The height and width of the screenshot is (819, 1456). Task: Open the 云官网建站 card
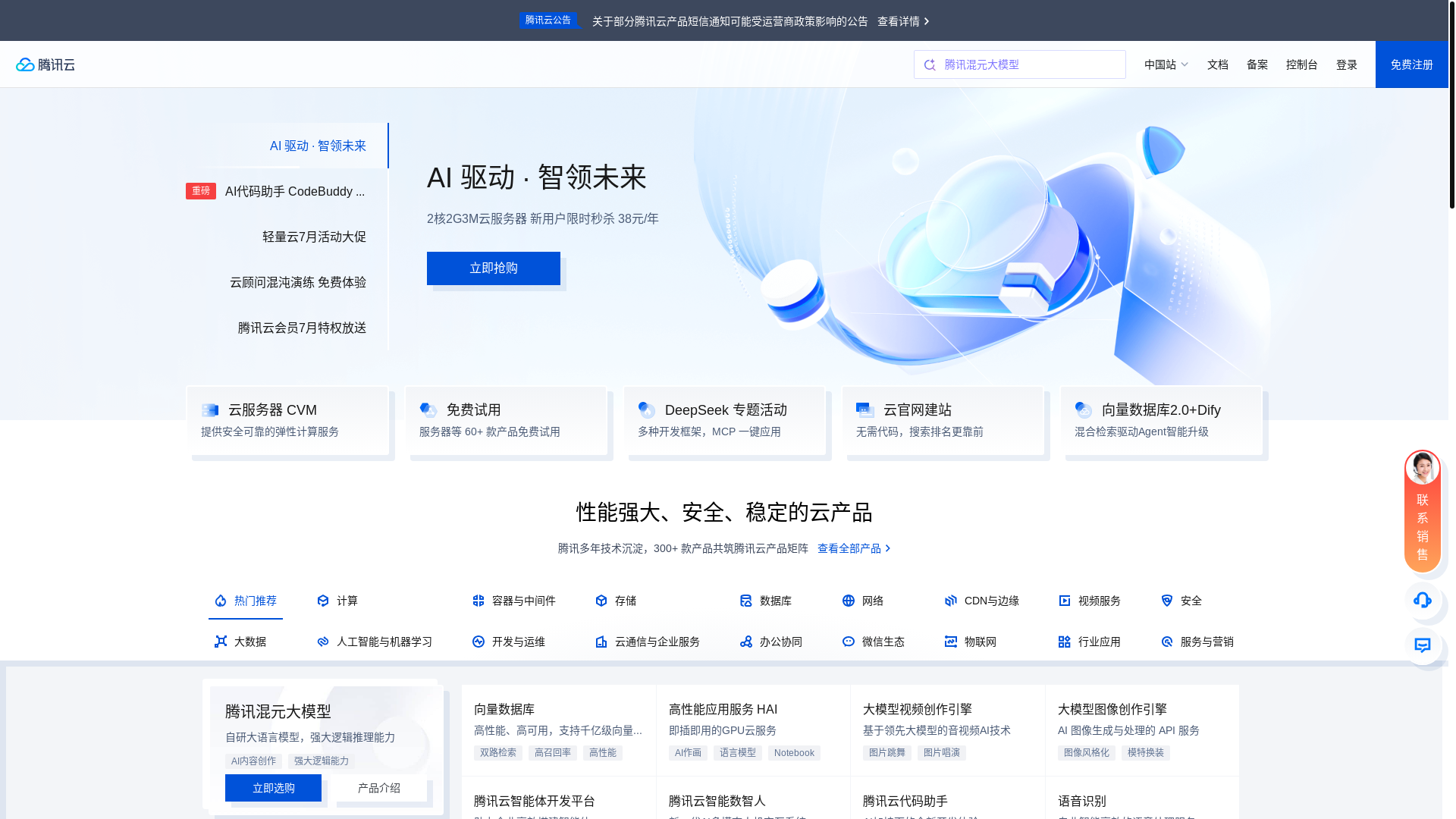point(943,421)
